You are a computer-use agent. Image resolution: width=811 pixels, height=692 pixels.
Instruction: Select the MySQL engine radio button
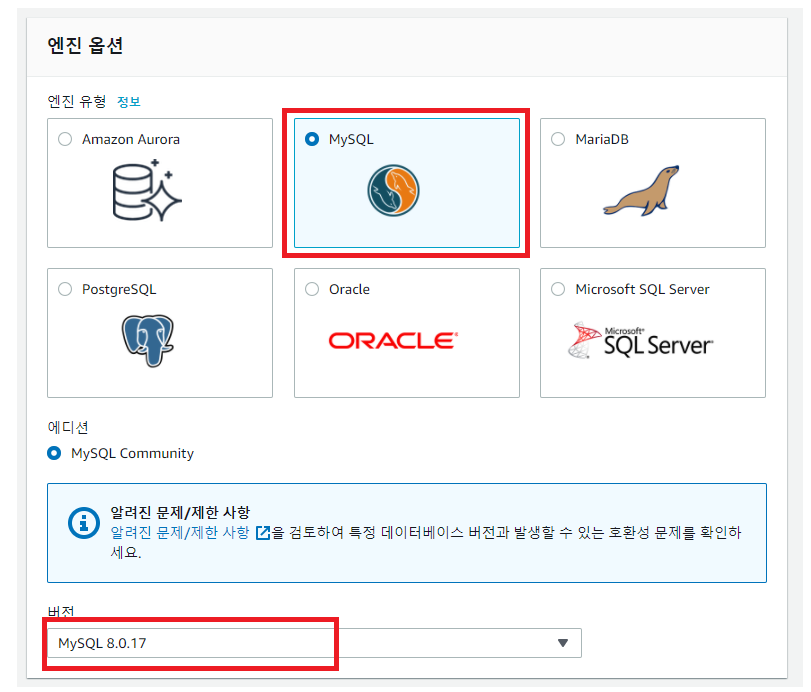[312, 139]
